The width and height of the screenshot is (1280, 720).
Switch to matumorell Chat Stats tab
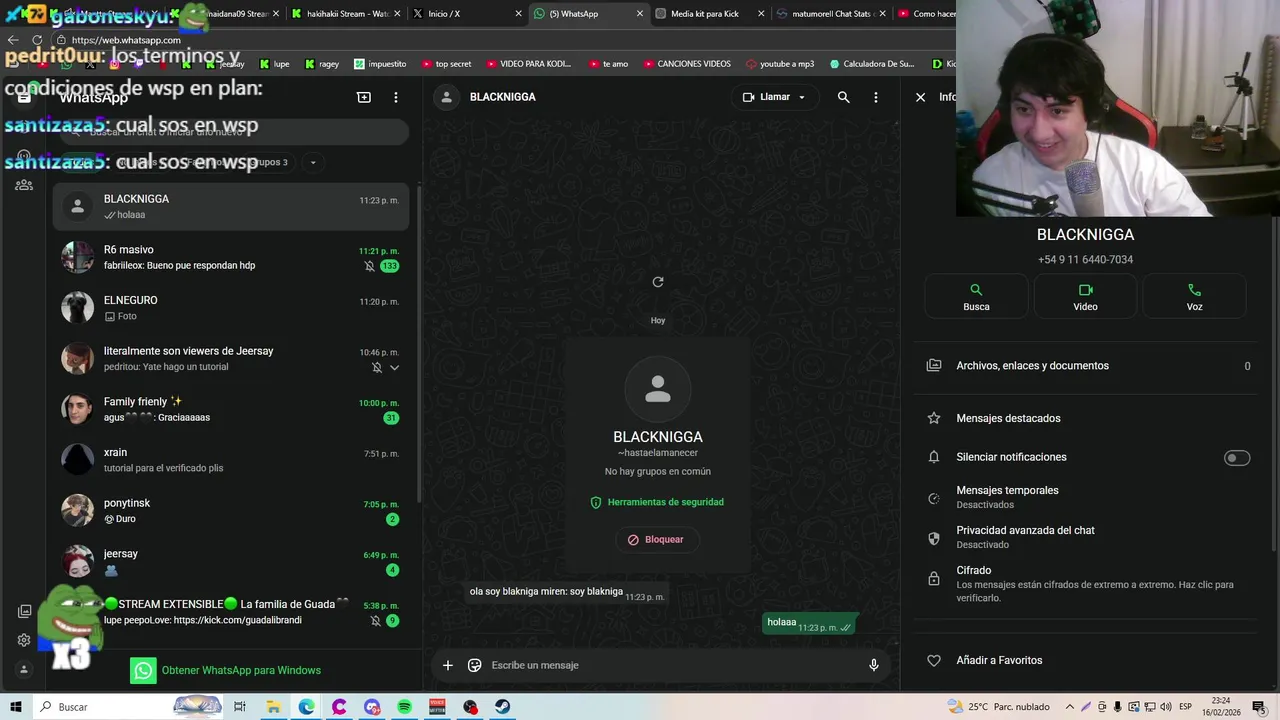coord(830,14)
